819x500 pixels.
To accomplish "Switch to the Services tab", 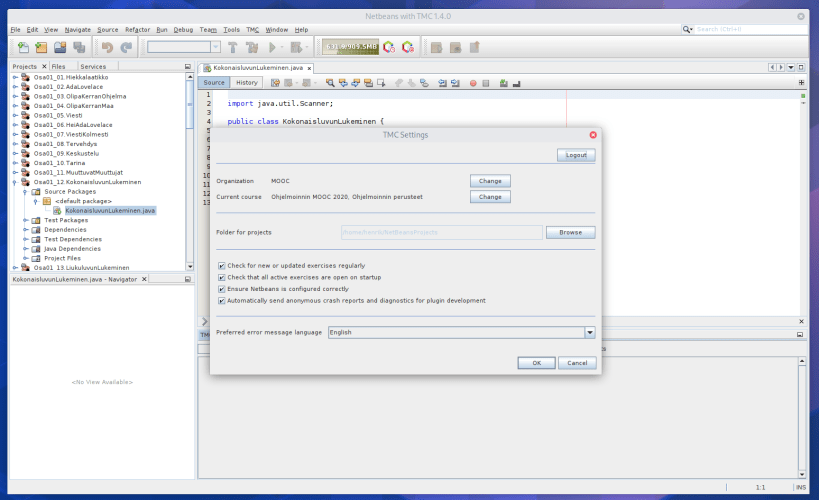I will pyautogui.click(x=93, y=66).
